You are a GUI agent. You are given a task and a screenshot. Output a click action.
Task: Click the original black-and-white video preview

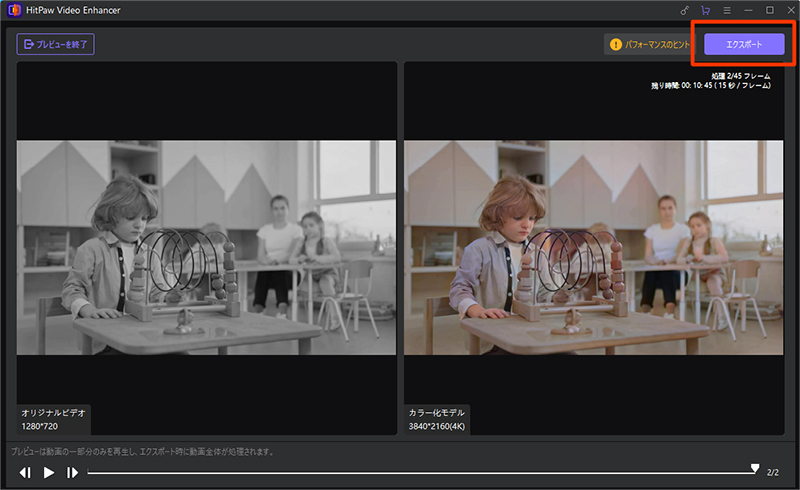[x=206, y=247]
